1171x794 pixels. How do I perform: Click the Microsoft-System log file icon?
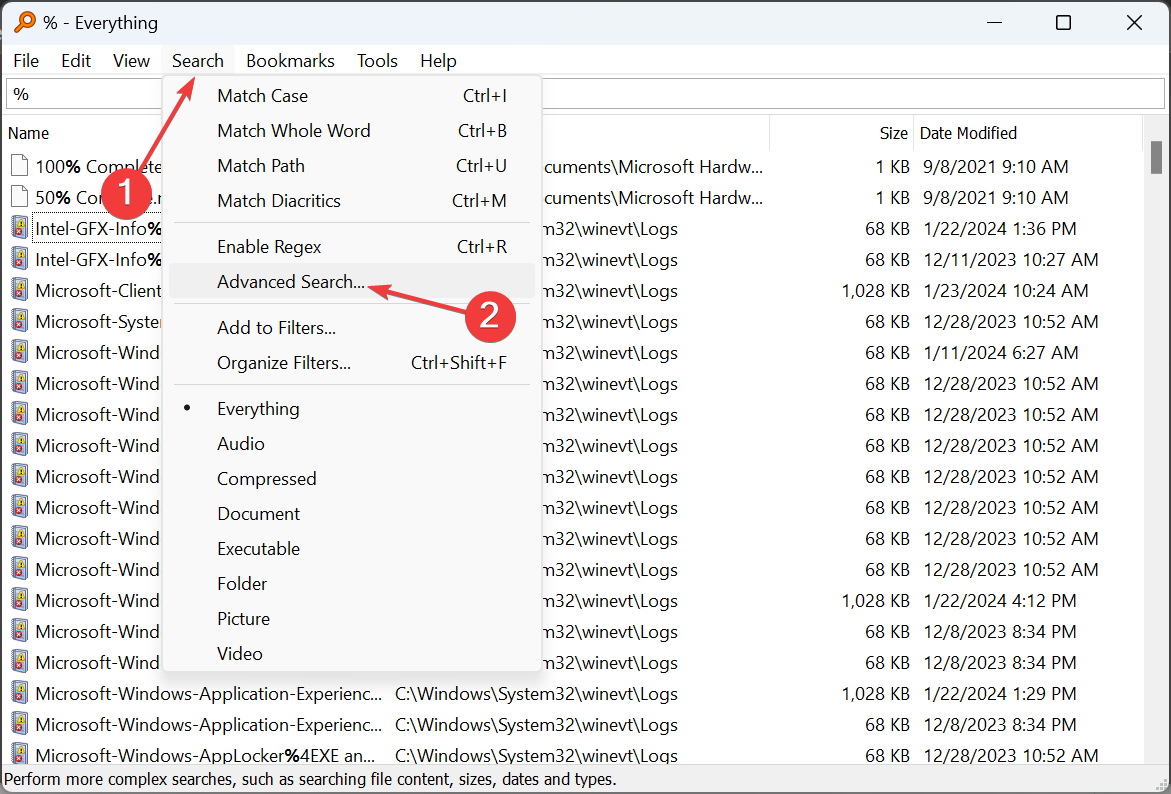point(20,322)
